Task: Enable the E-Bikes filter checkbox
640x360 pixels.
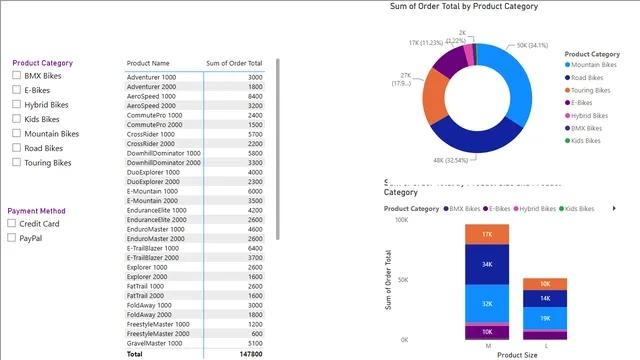Action: pos(16,89)
